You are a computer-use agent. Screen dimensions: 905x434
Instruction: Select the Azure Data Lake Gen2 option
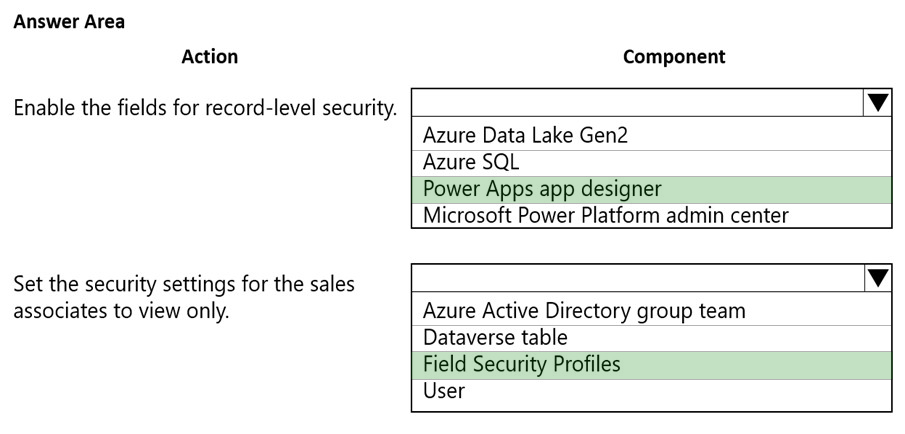[525, 135]
